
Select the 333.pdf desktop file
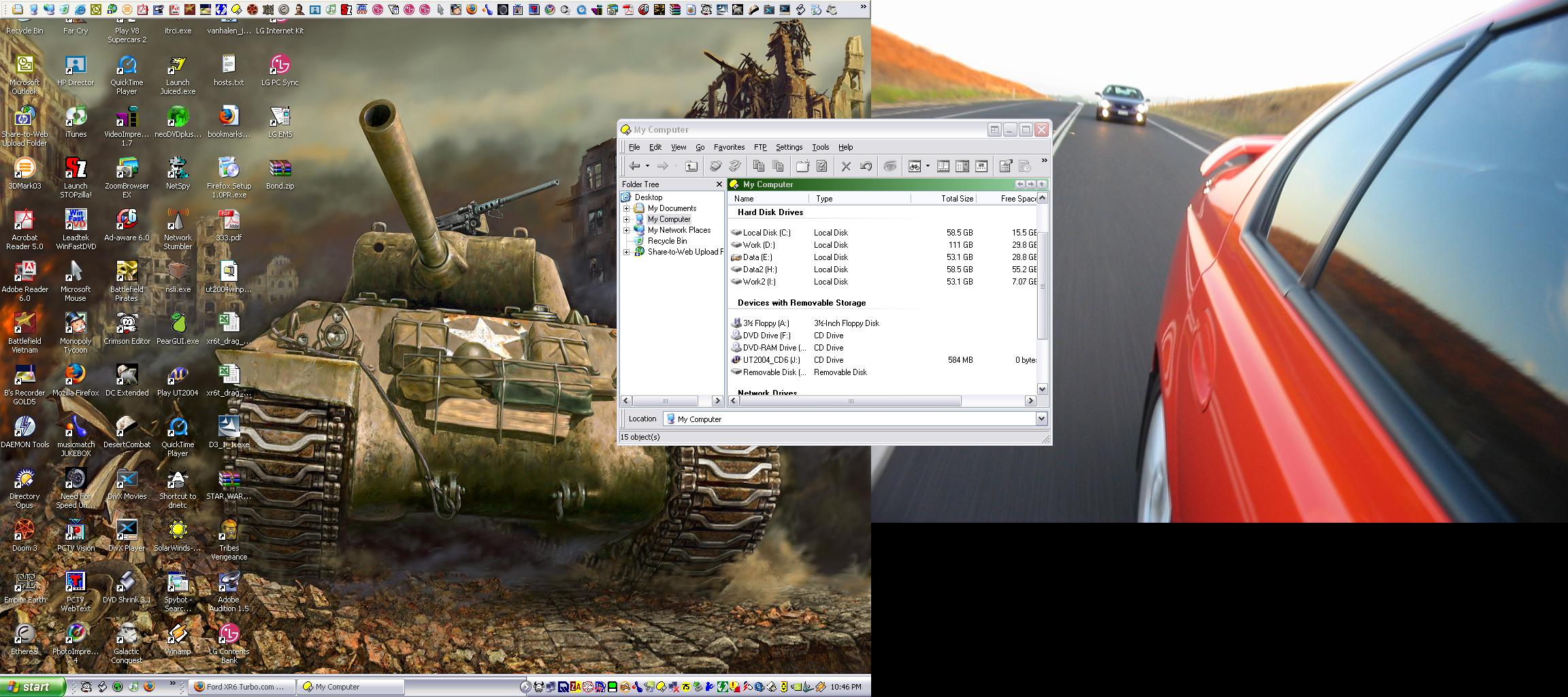point(229,225)
